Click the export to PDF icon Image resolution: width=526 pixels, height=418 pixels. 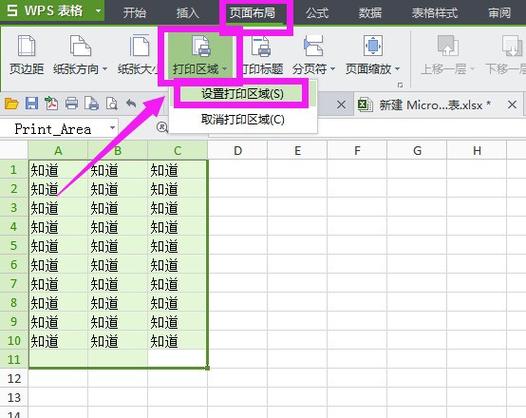(x=51, y=104)
